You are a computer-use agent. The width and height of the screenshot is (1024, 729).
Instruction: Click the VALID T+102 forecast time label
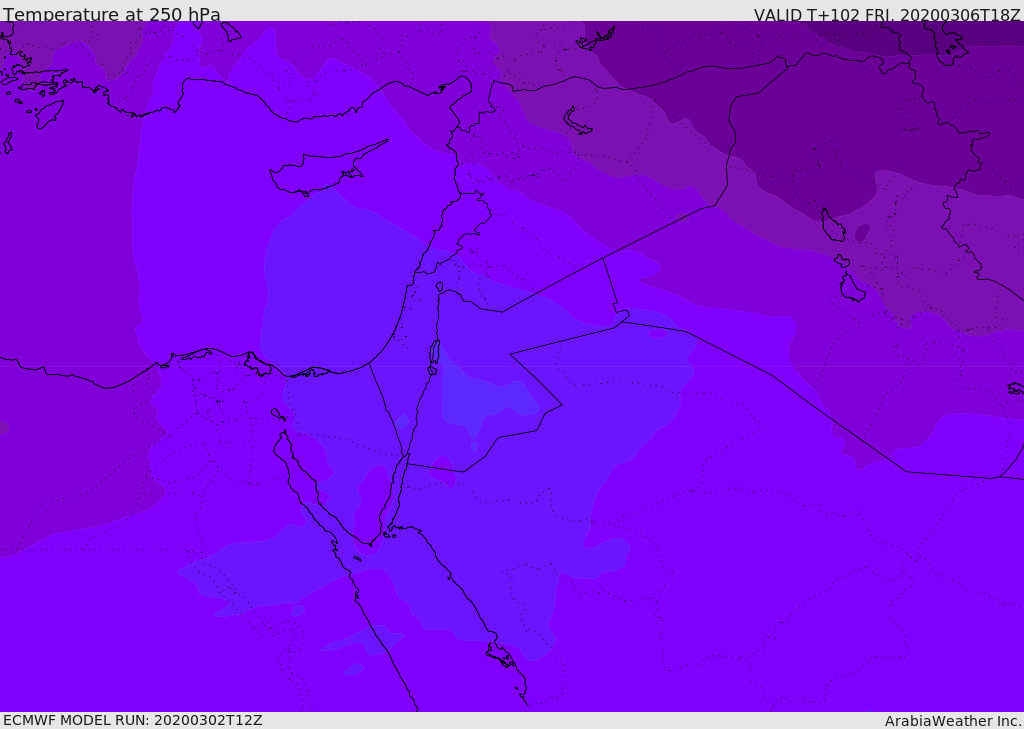887,15
